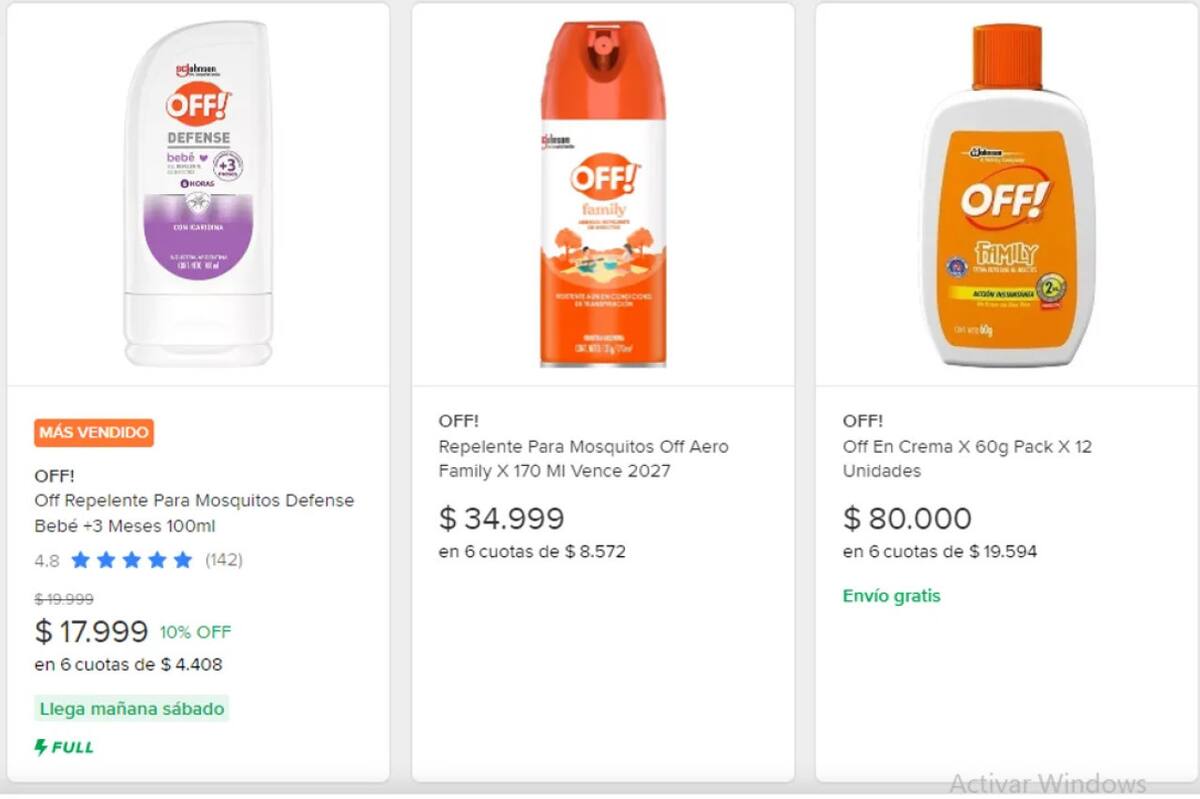Click the green FULL lightning icon
The width and height of the screenshot is (1200, 799).
[x=41, y=747]
